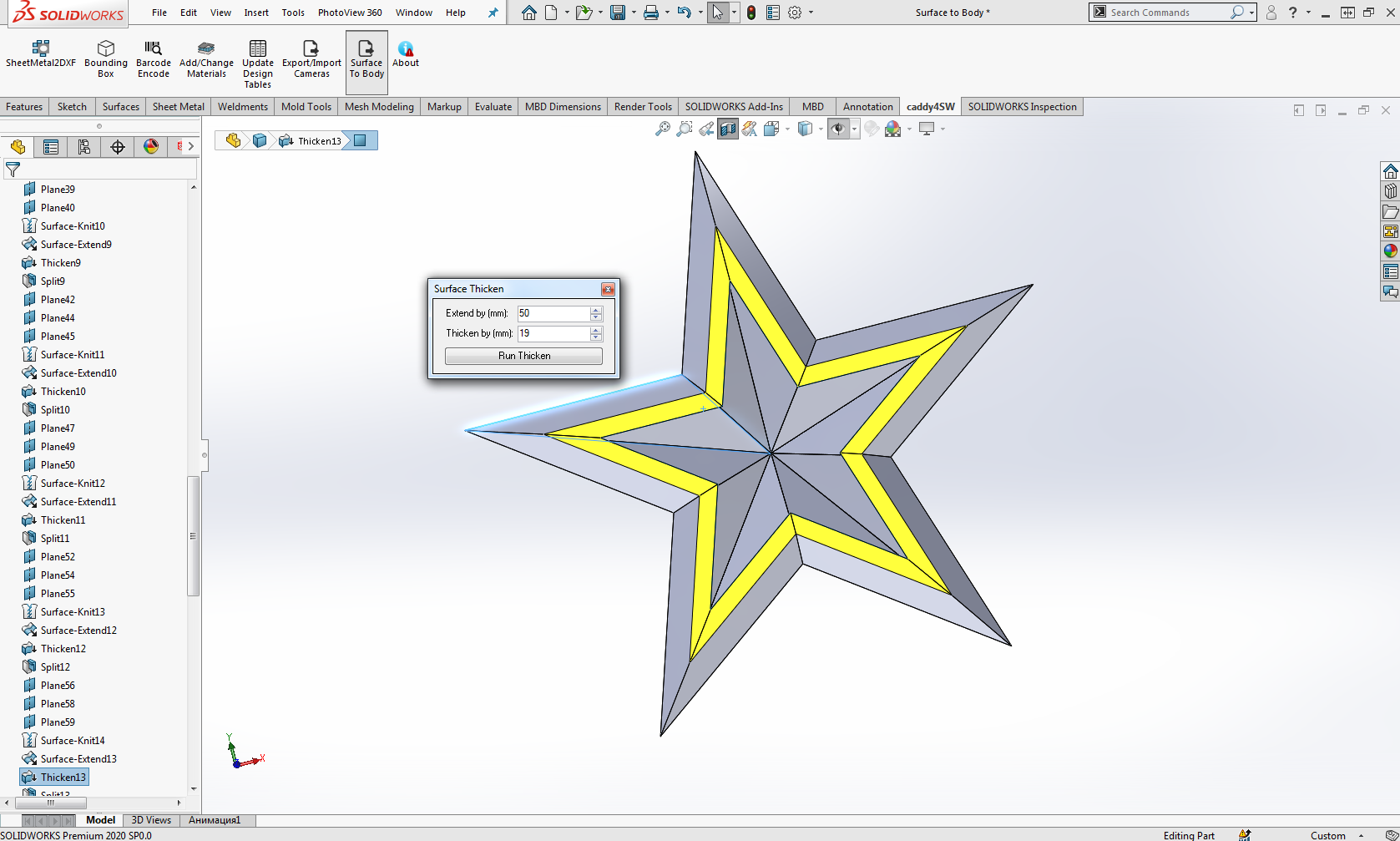1400x841 pixels.
Task: Click the SheetMetal2DXF icon
Action: tap(40, 48)
